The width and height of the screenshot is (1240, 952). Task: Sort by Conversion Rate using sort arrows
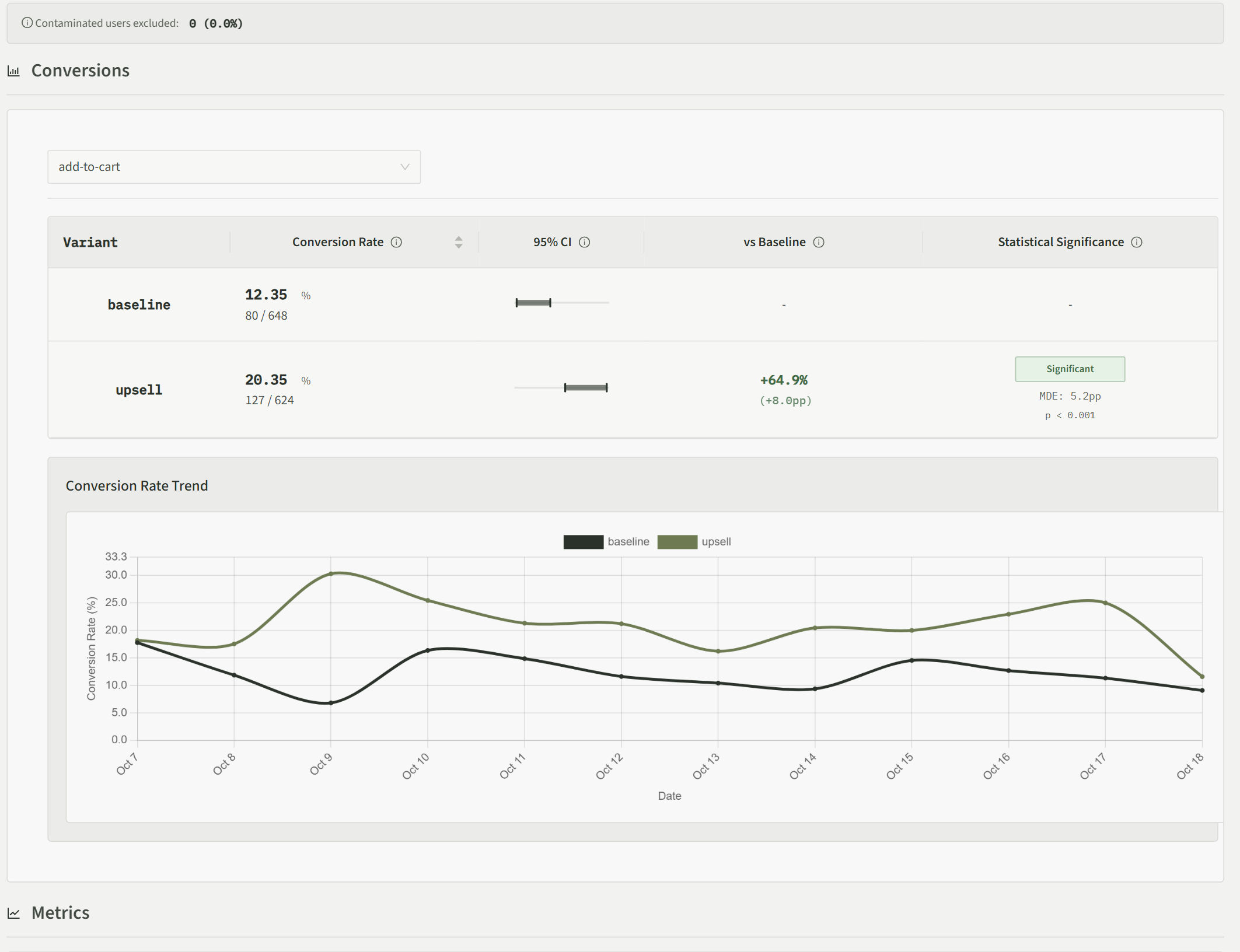tap(459, 242)
